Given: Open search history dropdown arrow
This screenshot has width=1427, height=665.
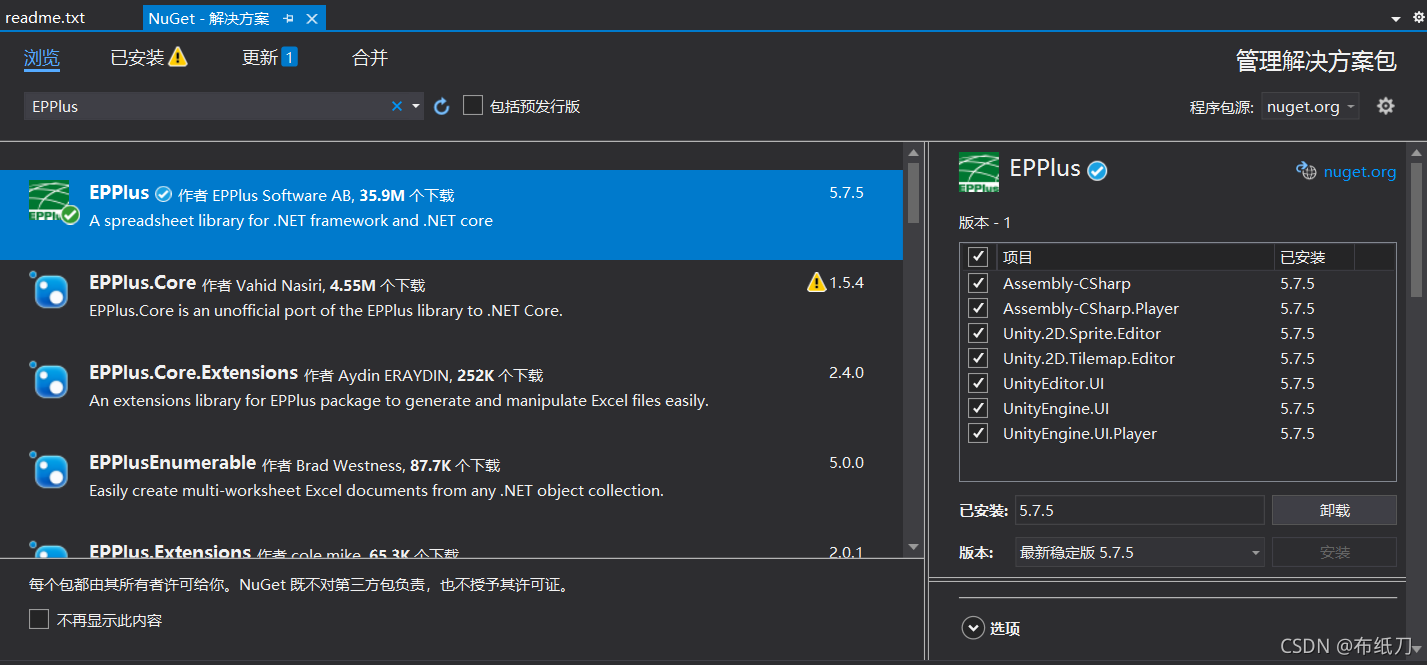Looking at the screenshot, I should tap(416, 106).
